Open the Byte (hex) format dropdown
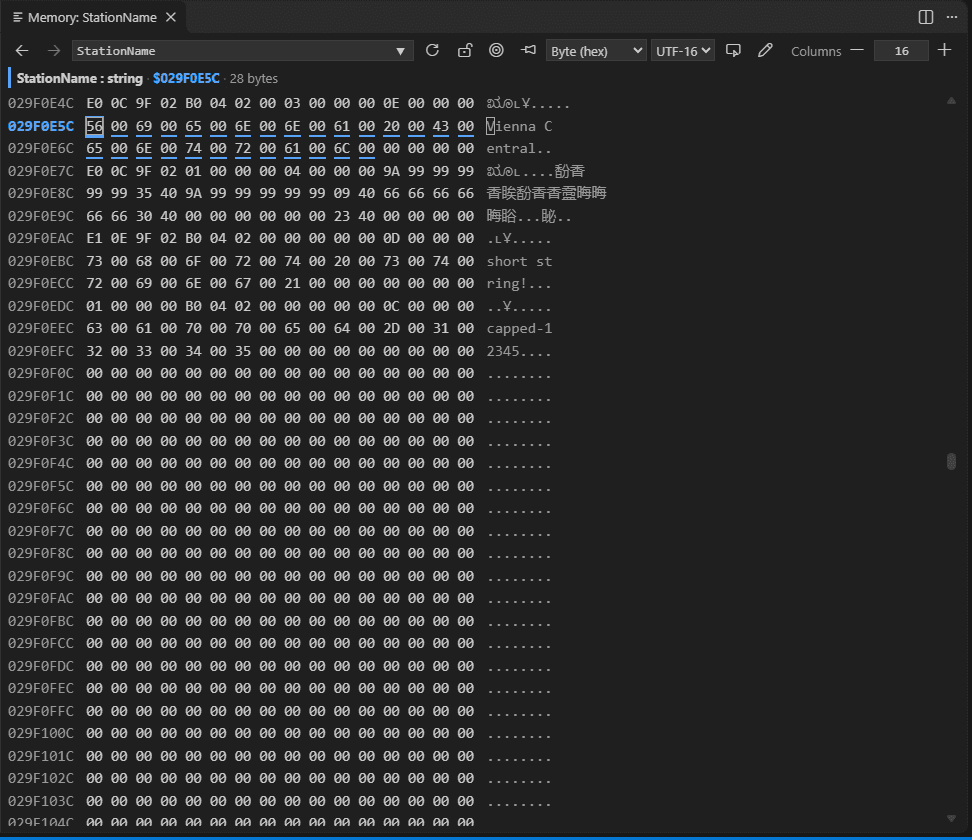This screenshot has height=840, width=972. point(596,51)
